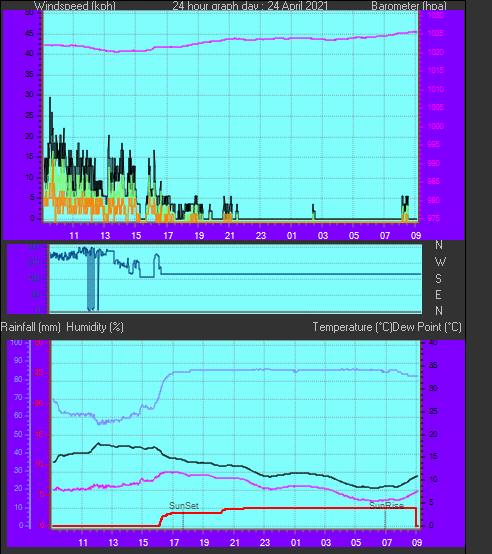Click the 'Barometer (hpa)' axis title

click(x=409, y=6)
